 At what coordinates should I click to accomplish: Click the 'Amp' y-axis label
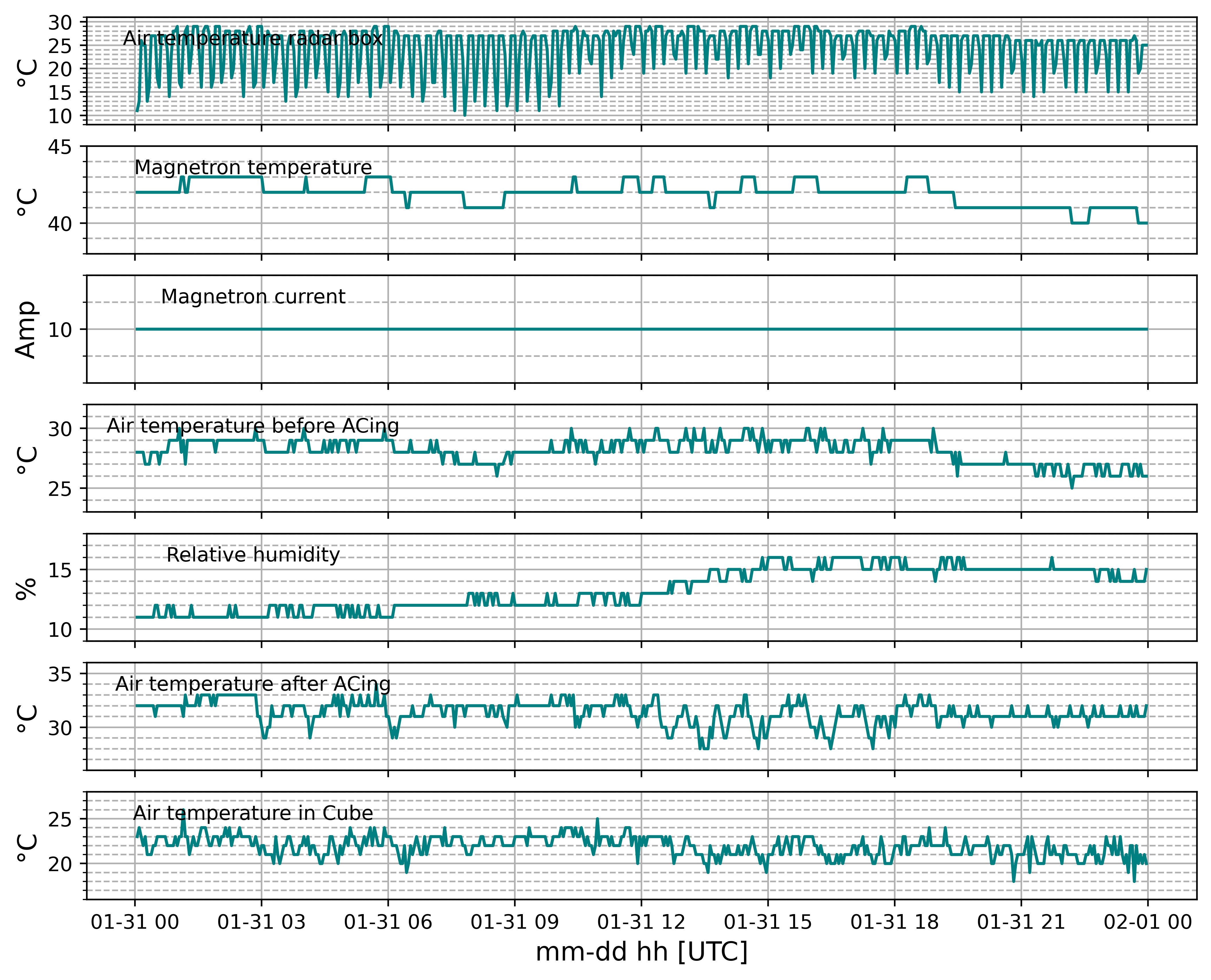pyautogui.click(x=27, y=330)
